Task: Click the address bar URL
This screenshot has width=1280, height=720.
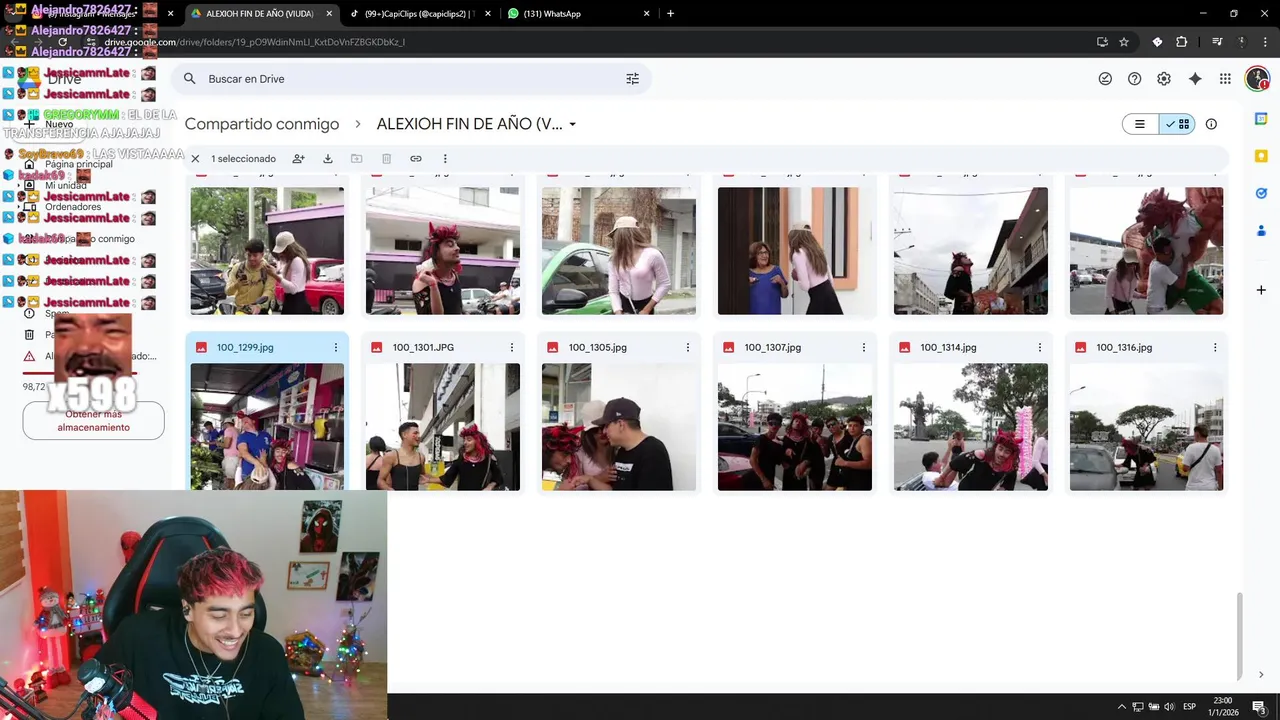Action: tap(254, 42)
